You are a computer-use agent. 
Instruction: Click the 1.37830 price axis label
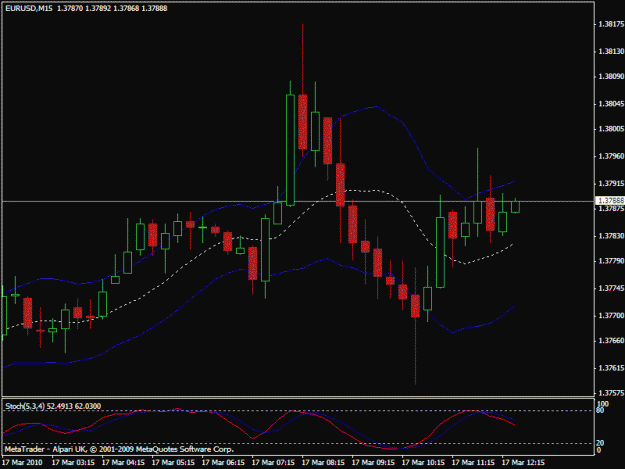(611, 236)
